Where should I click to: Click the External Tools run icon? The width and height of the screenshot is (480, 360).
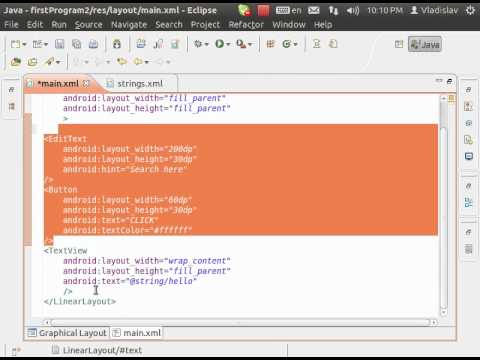point(241,44)
